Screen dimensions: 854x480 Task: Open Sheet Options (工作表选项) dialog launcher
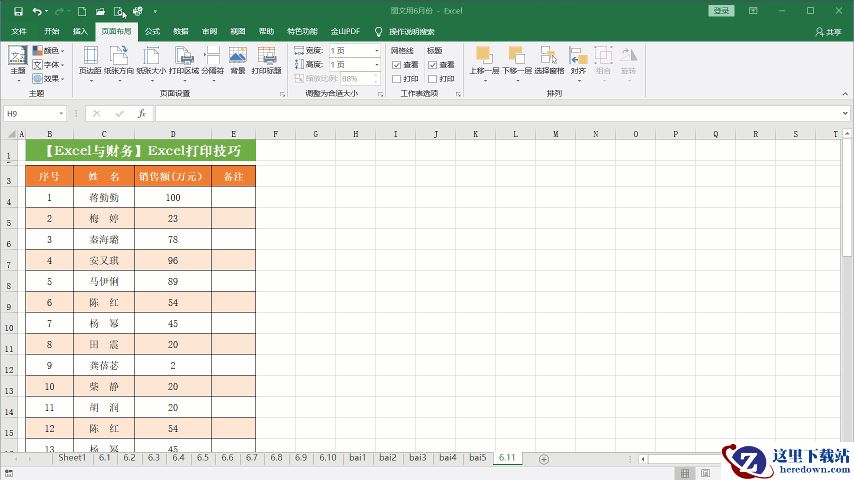(x=458, y=94)
